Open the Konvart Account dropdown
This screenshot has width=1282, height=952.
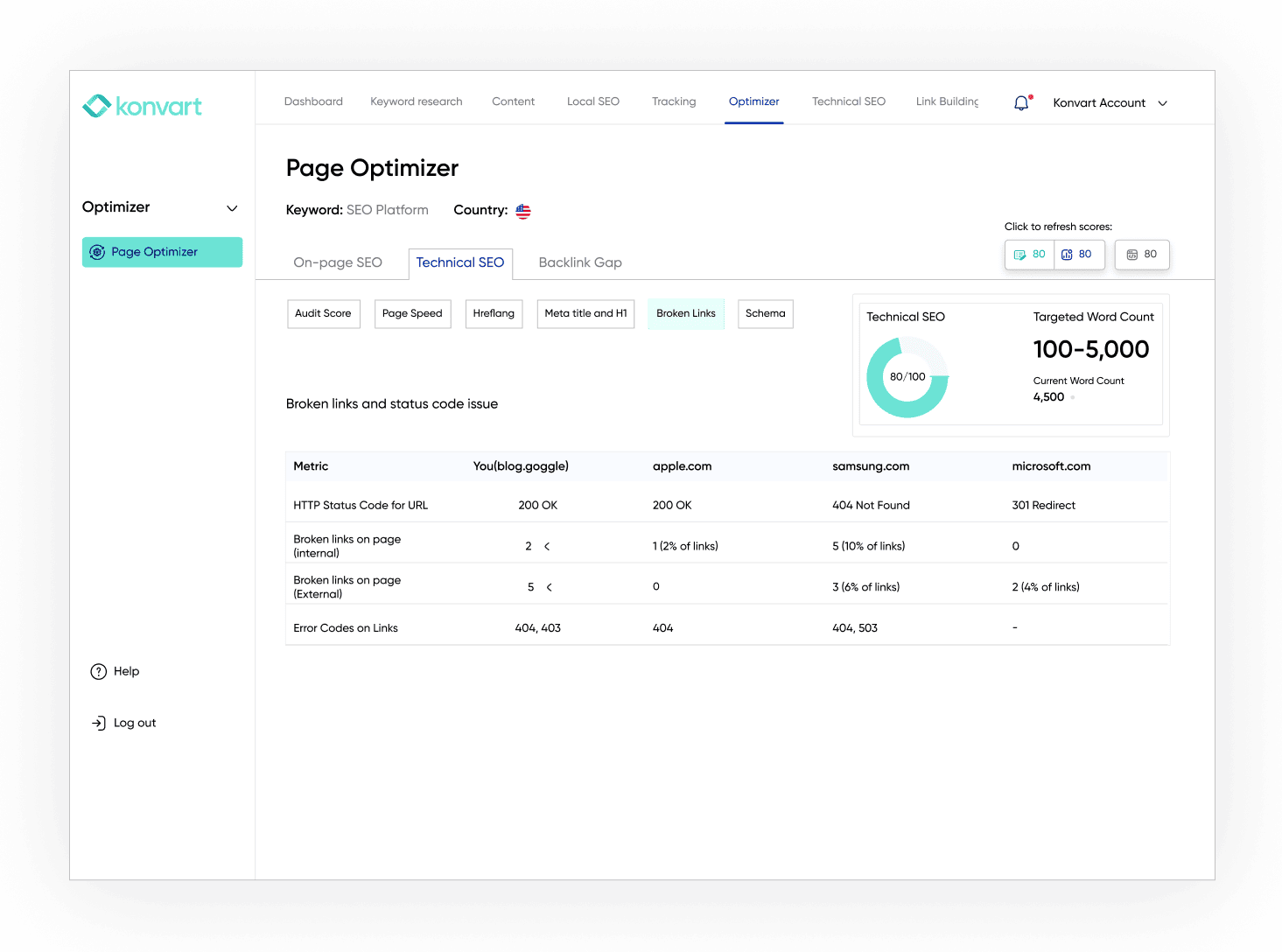(x=1109, y=102)
